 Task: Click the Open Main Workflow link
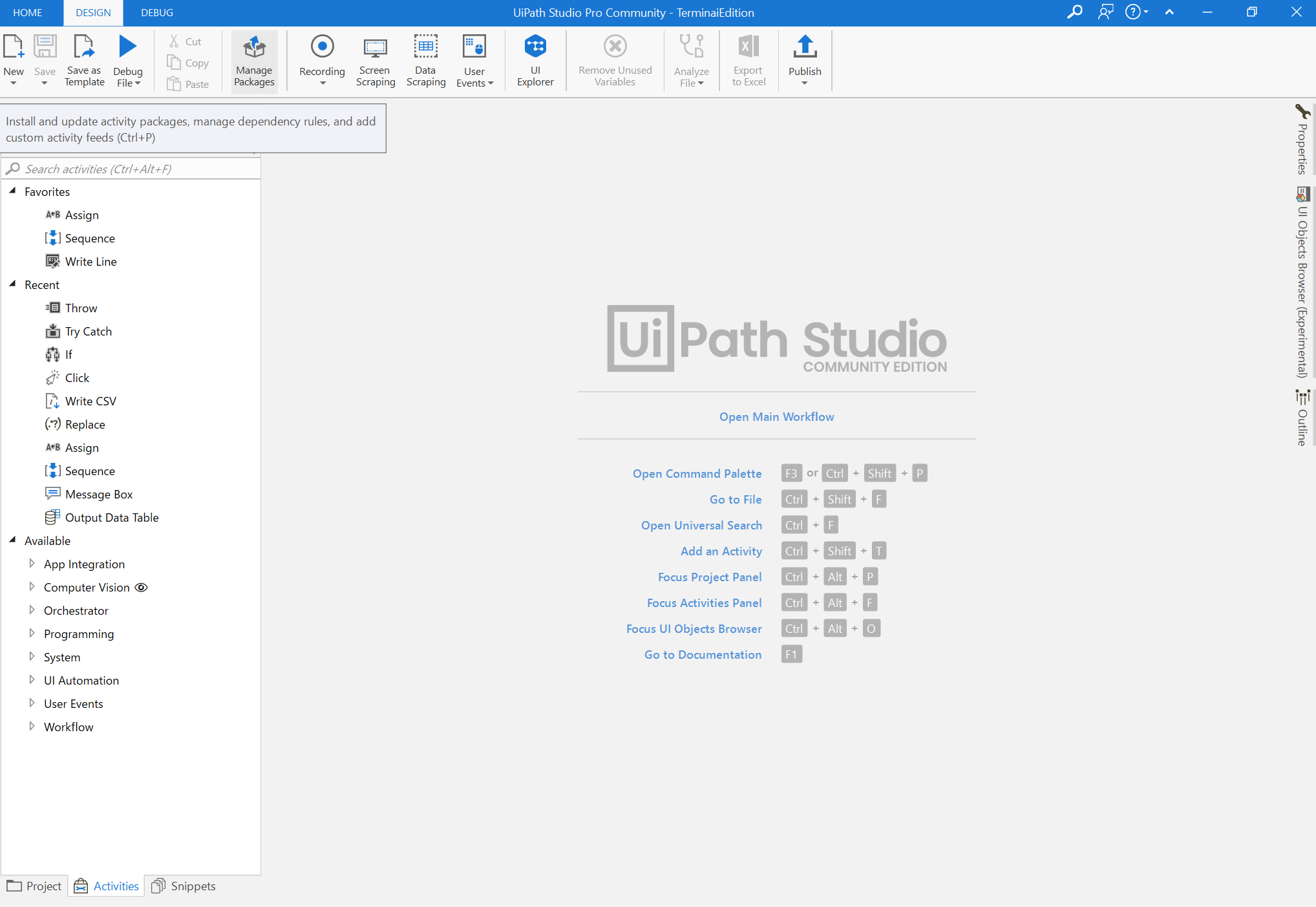[776, 417]
